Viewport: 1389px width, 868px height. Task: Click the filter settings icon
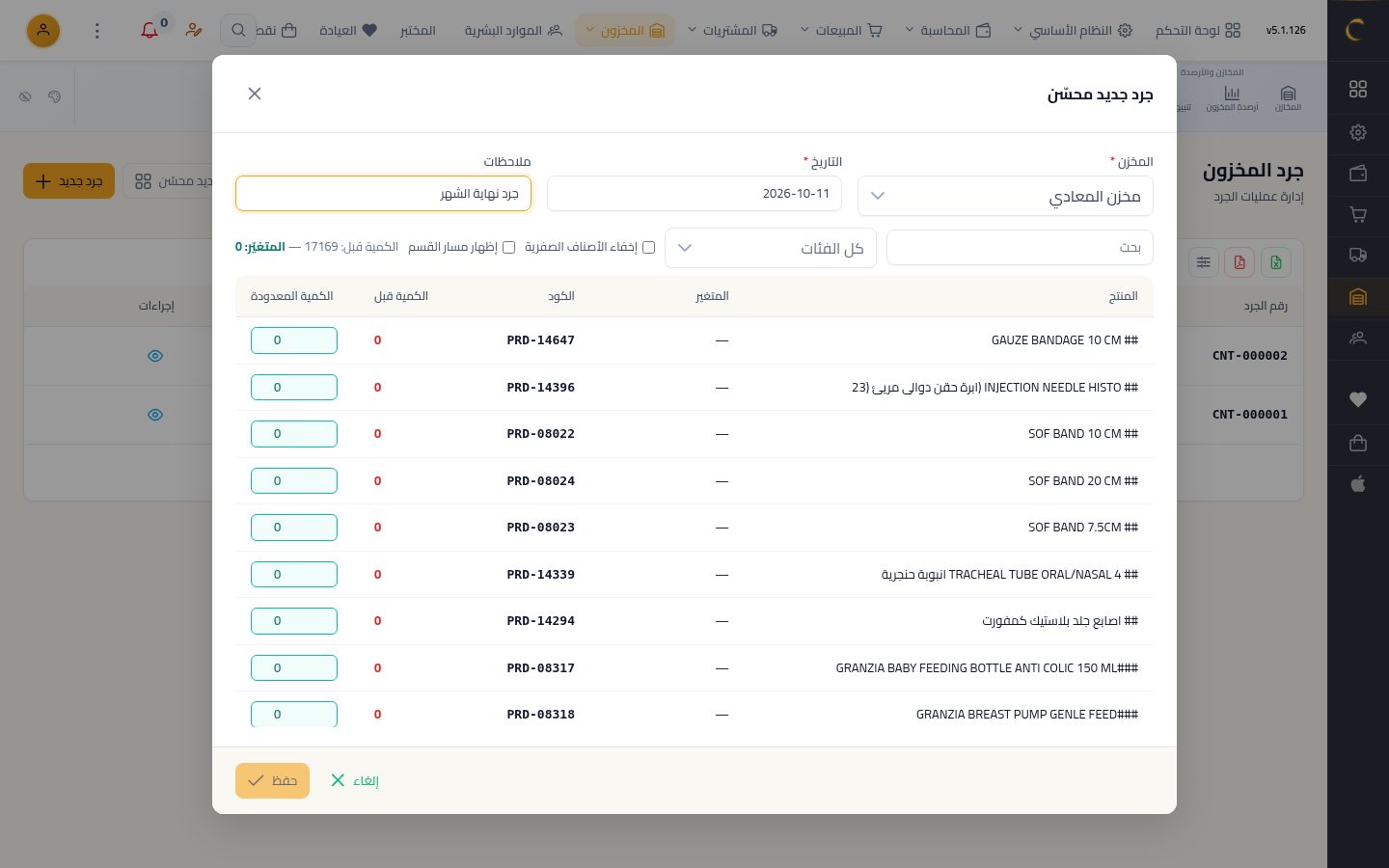(1204, 262)
